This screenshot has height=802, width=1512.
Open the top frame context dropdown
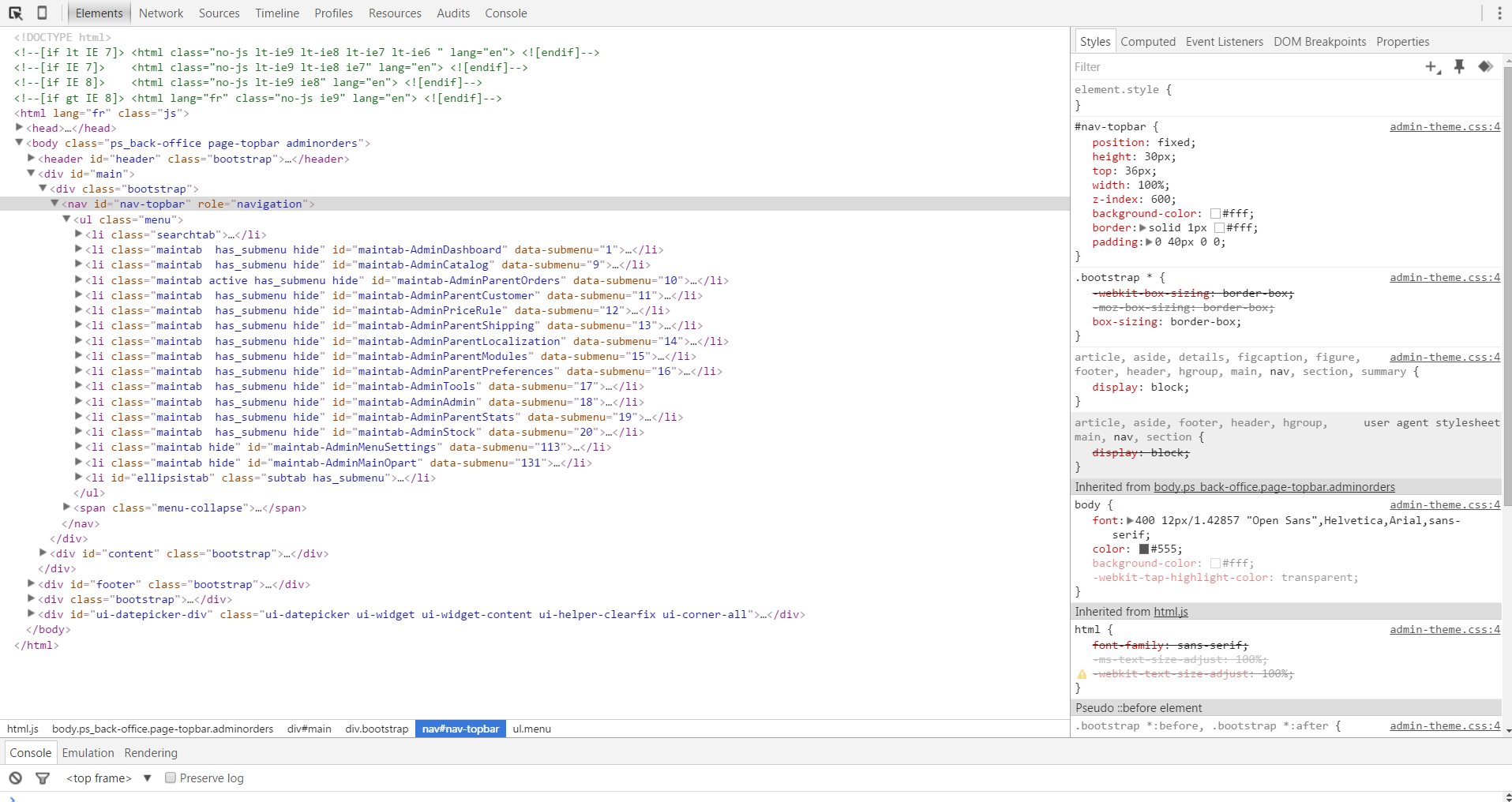pos(109,778)
